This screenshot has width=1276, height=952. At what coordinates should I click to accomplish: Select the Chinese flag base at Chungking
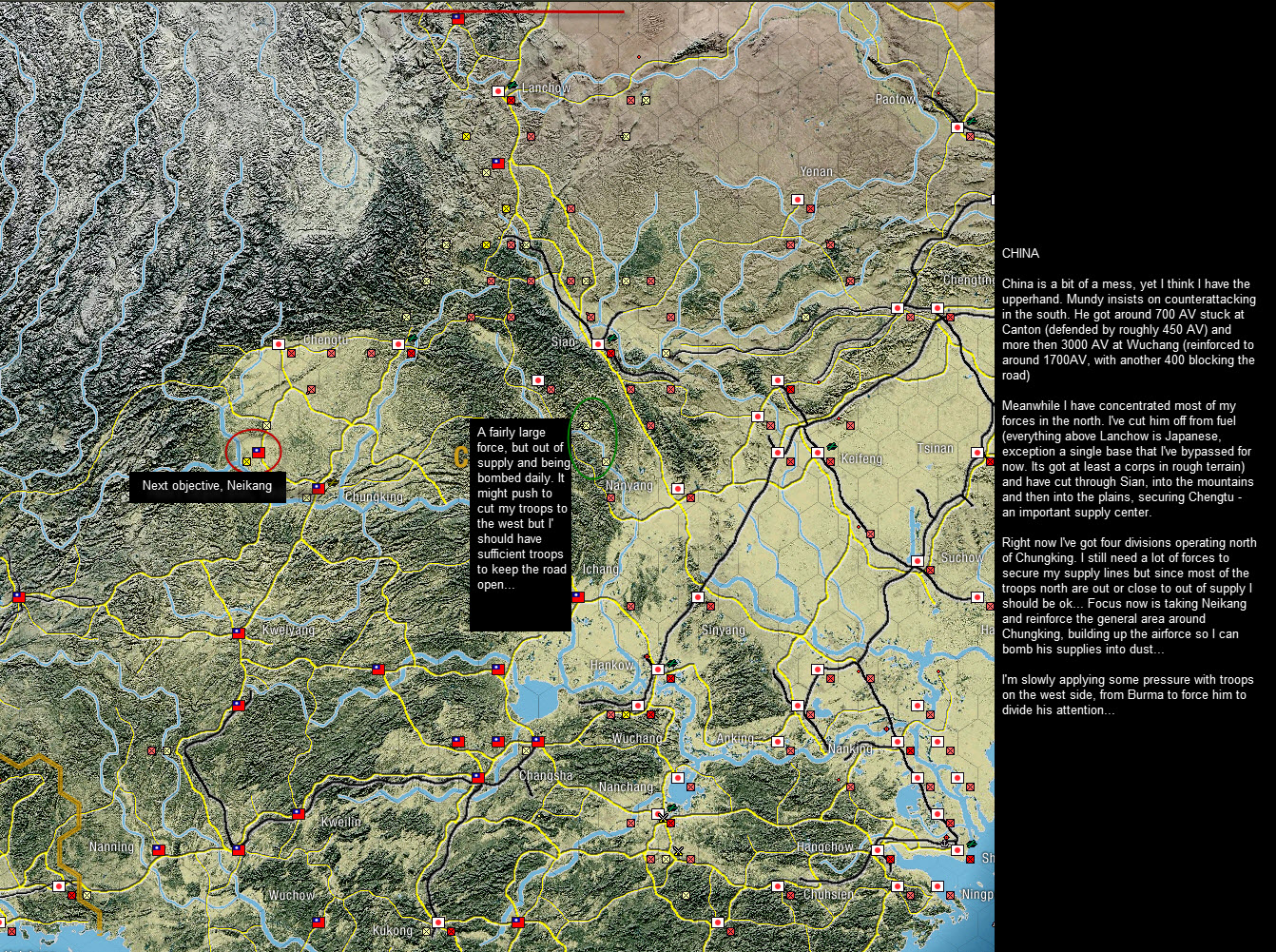click(x=319, y=489)
